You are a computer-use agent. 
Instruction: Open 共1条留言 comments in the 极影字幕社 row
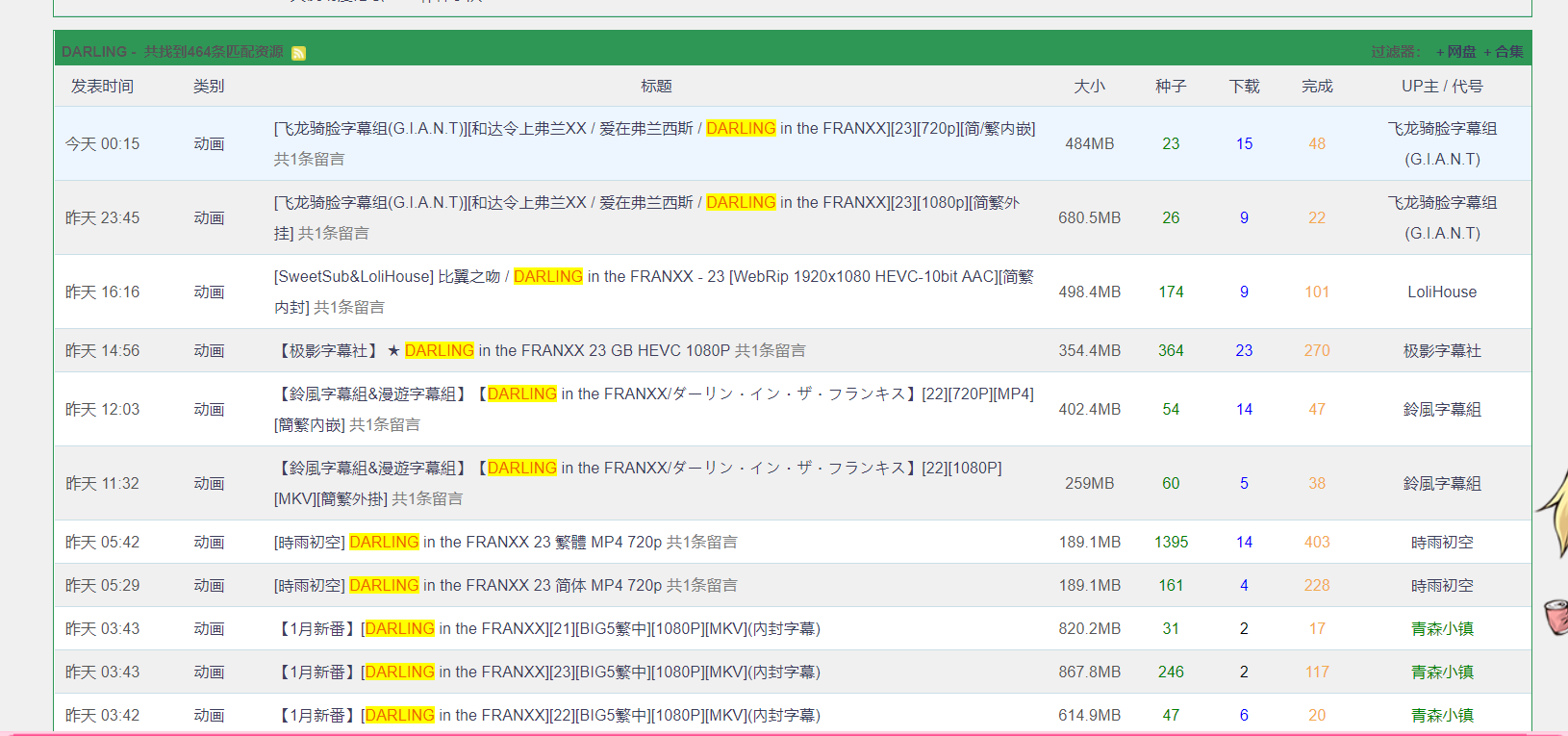(x=771, y=351)
